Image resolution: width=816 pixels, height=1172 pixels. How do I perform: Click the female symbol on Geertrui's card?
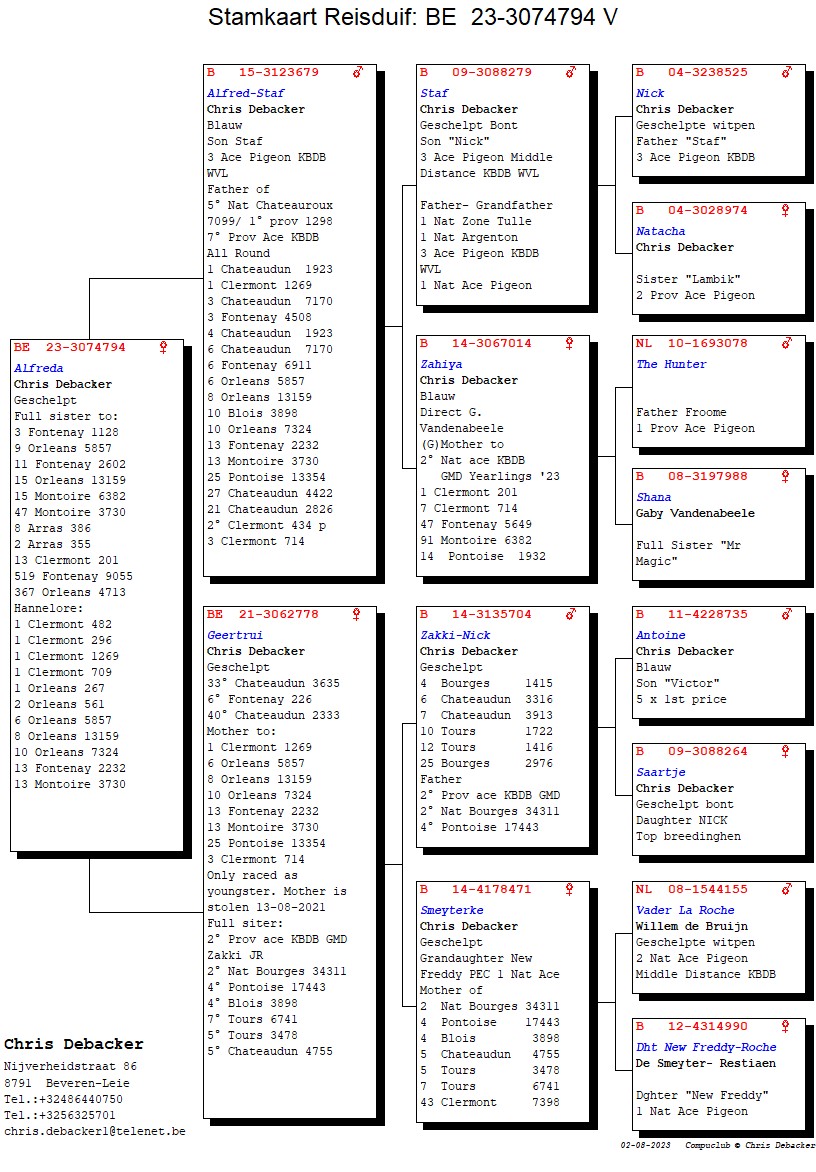[x=356, y=614]
